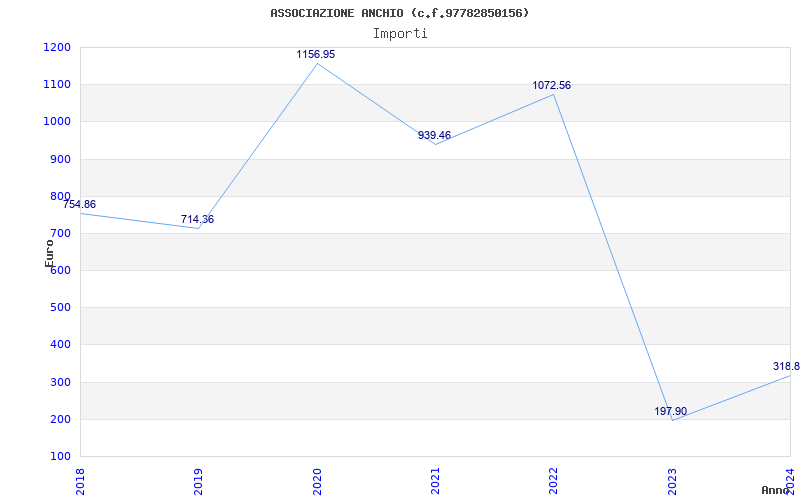The width and height of the screenshot is (800, 500).
Task: Click the 2023 x-axis label
Action: 671,481
